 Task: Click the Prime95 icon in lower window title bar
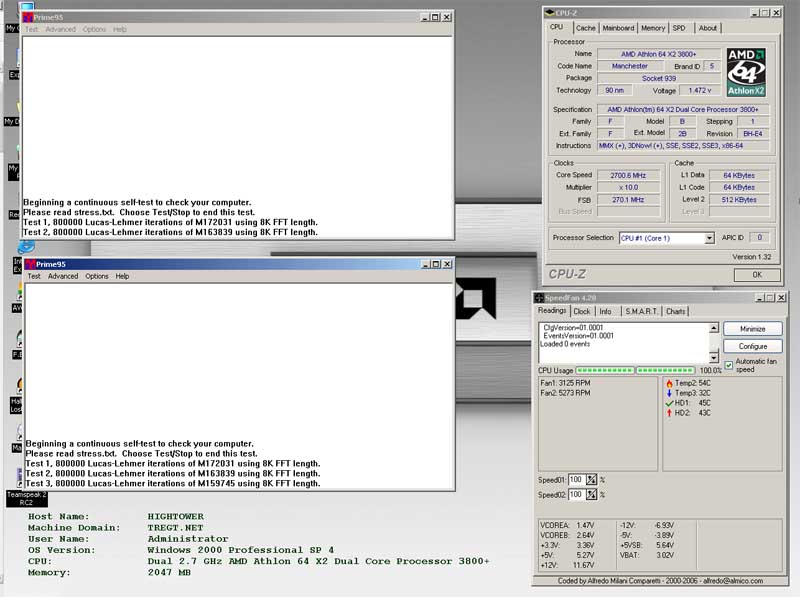click(30, 264)
